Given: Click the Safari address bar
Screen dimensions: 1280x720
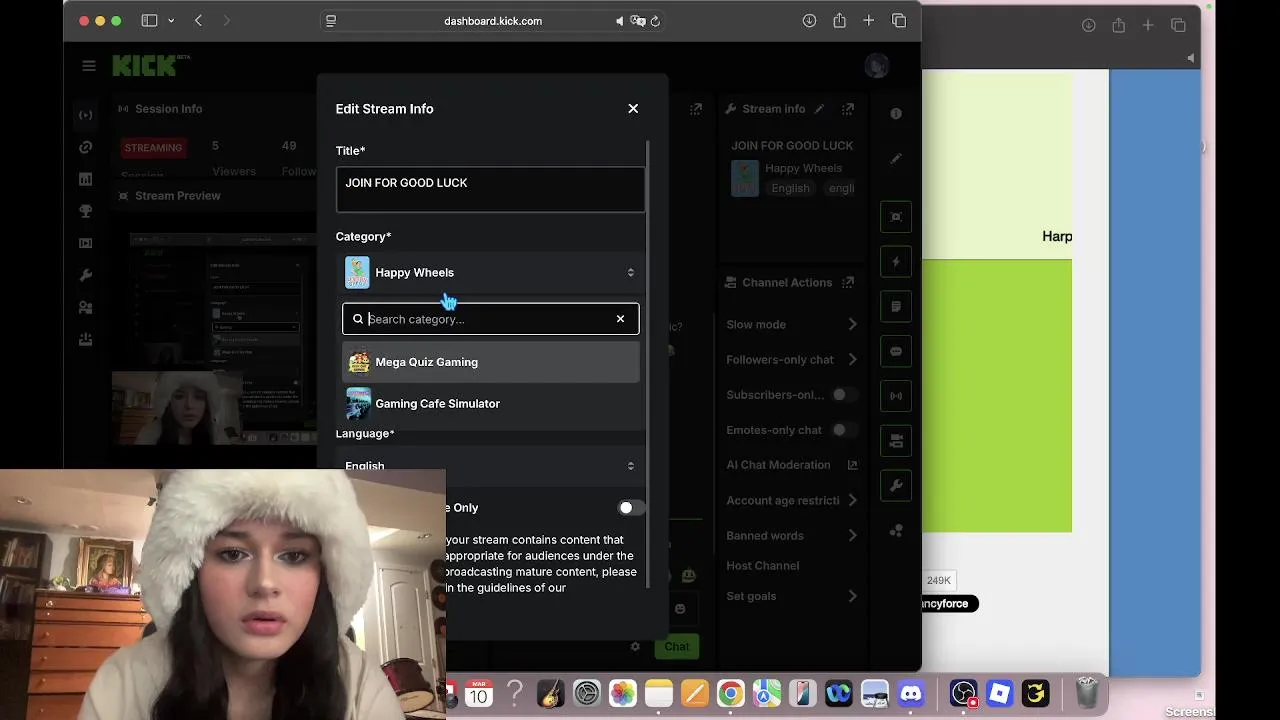Looking at the screenshot, I should 492,21.
